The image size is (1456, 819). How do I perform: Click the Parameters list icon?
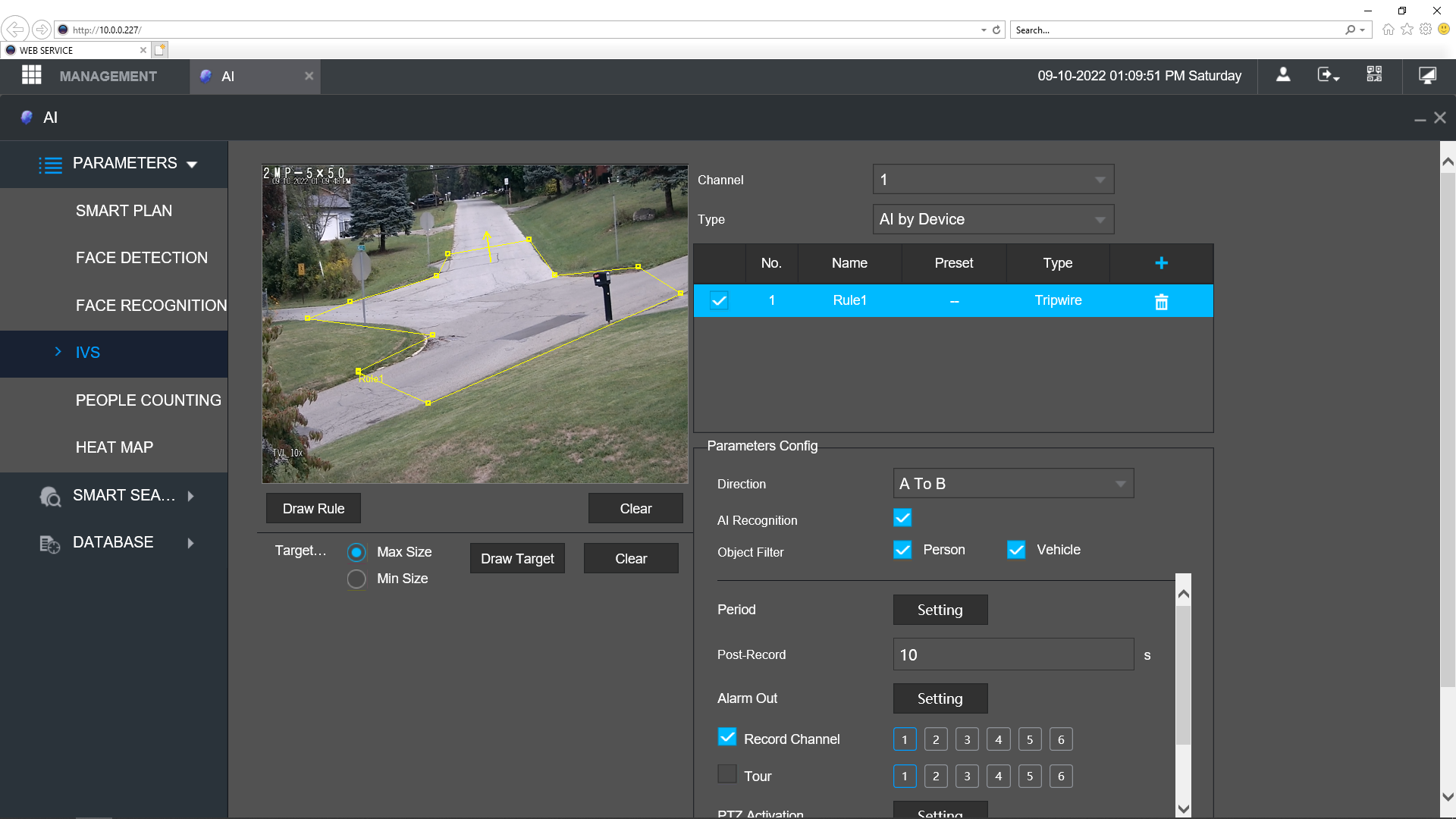pos(50,165)
